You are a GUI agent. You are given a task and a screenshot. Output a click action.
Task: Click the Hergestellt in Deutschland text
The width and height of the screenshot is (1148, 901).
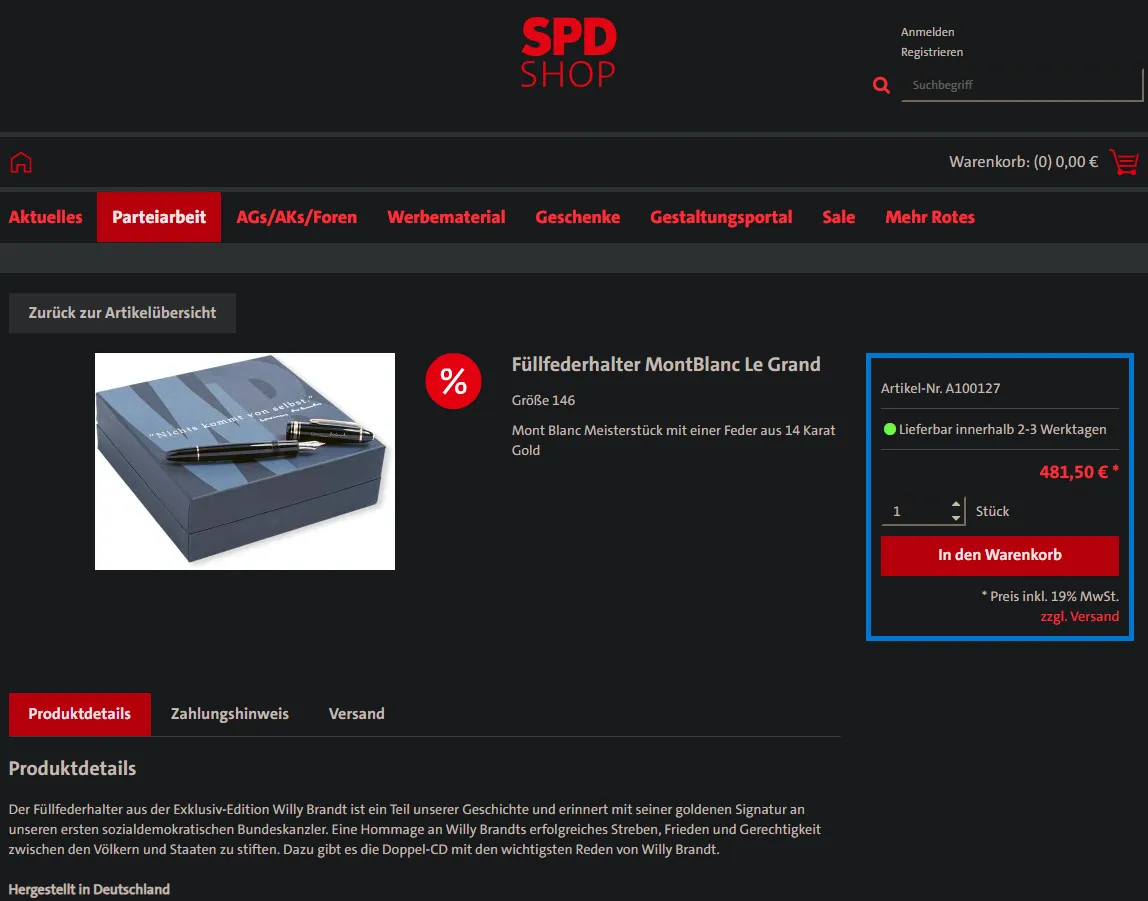(89, 889)
